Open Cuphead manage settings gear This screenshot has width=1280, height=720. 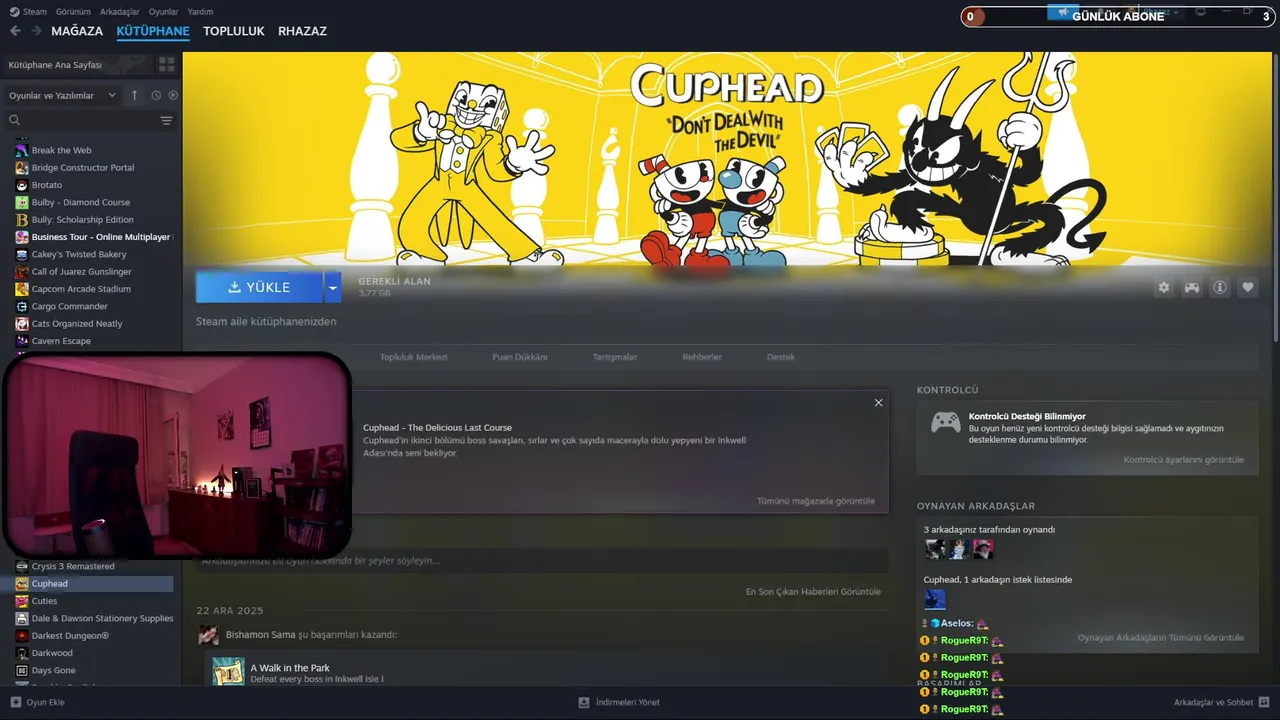(1164, 287)
